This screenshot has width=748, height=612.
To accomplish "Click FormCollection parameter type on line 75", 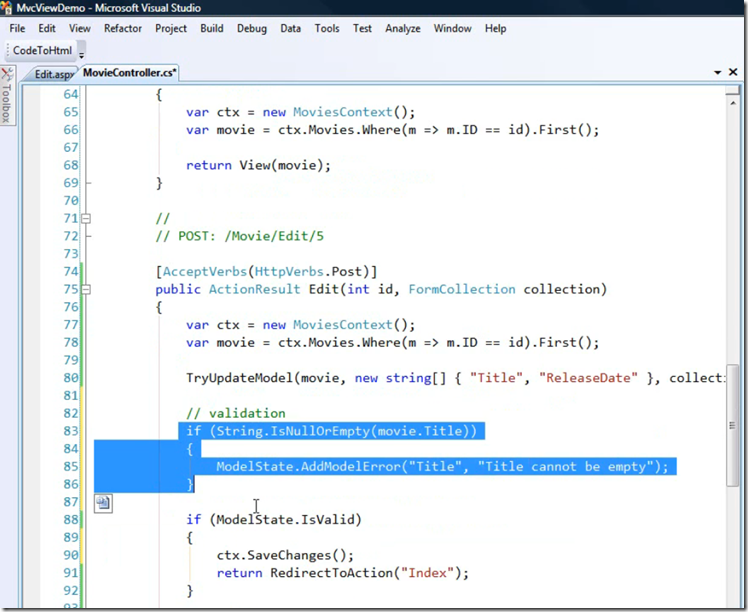I will 462,289.
